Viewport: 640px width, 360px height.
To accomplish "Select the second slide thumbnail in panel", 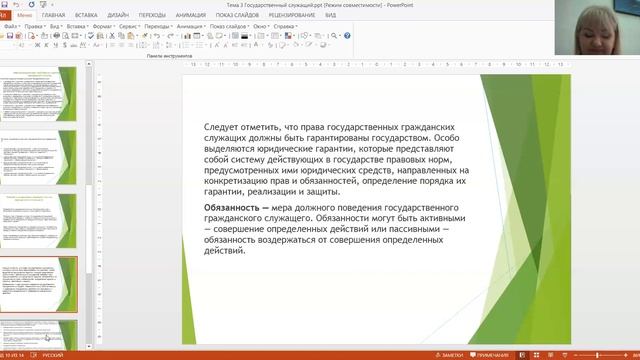I will coord(38,158).
